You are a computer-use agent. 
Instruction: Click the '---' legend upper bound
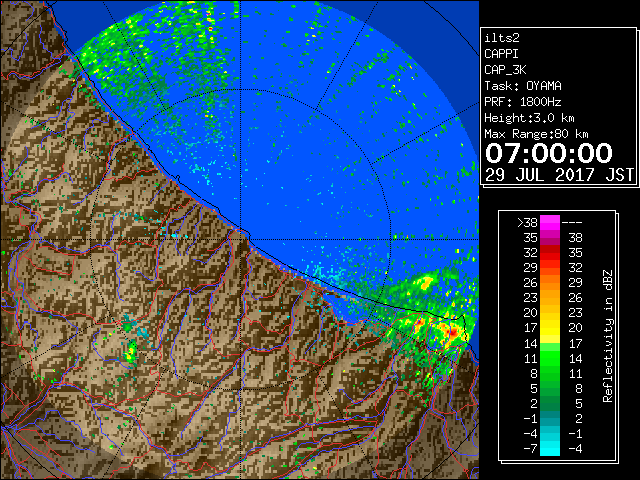point(572,223)
